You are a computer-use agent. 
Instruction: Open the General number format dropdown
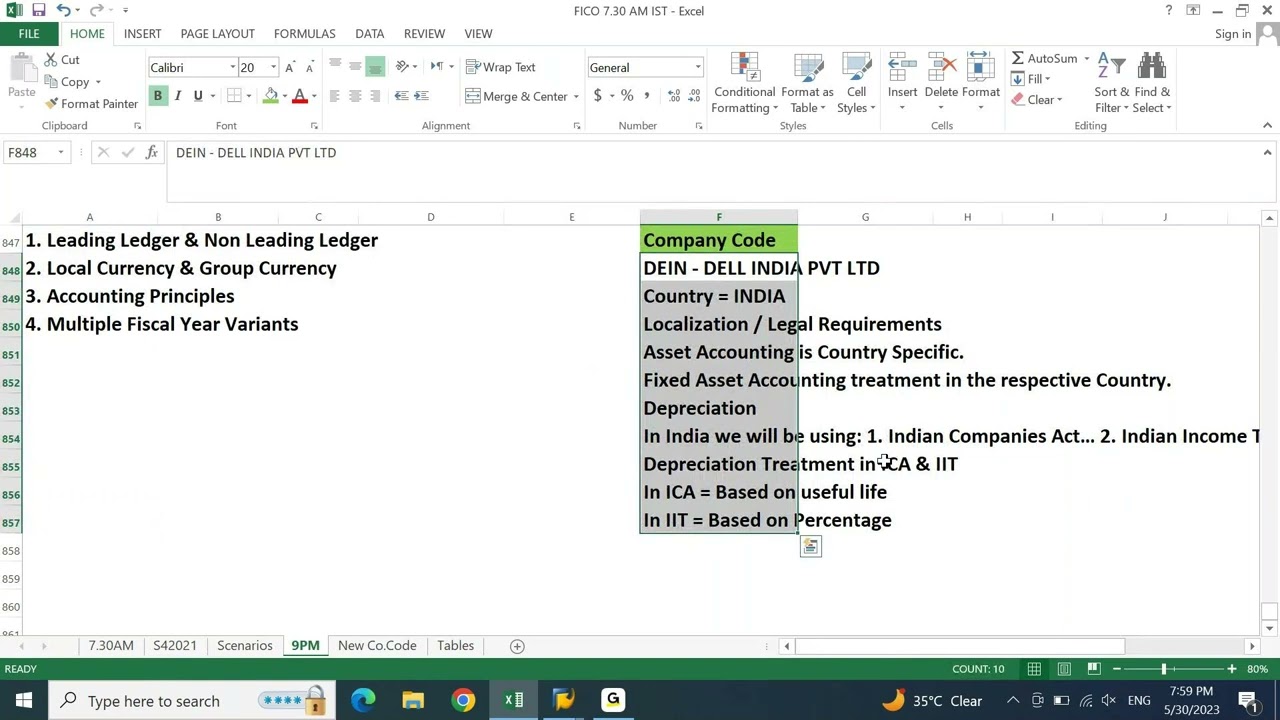698,67
